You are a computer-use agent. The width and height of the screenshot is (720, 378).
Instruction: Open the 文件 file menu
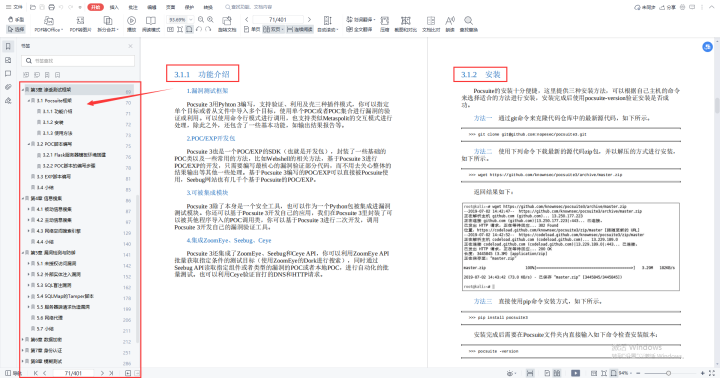pos(14,7)
